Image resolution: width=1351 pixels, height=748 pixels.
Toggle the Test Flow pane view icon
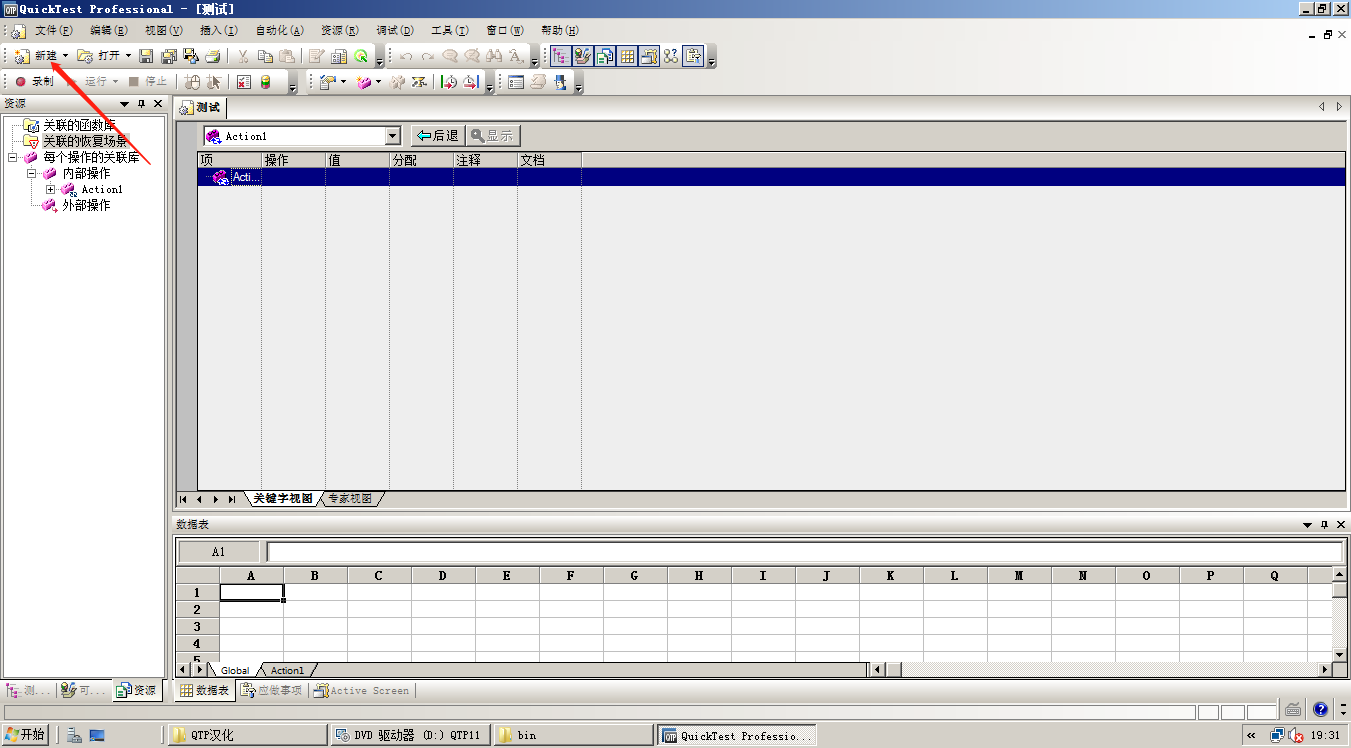point(561,56)
